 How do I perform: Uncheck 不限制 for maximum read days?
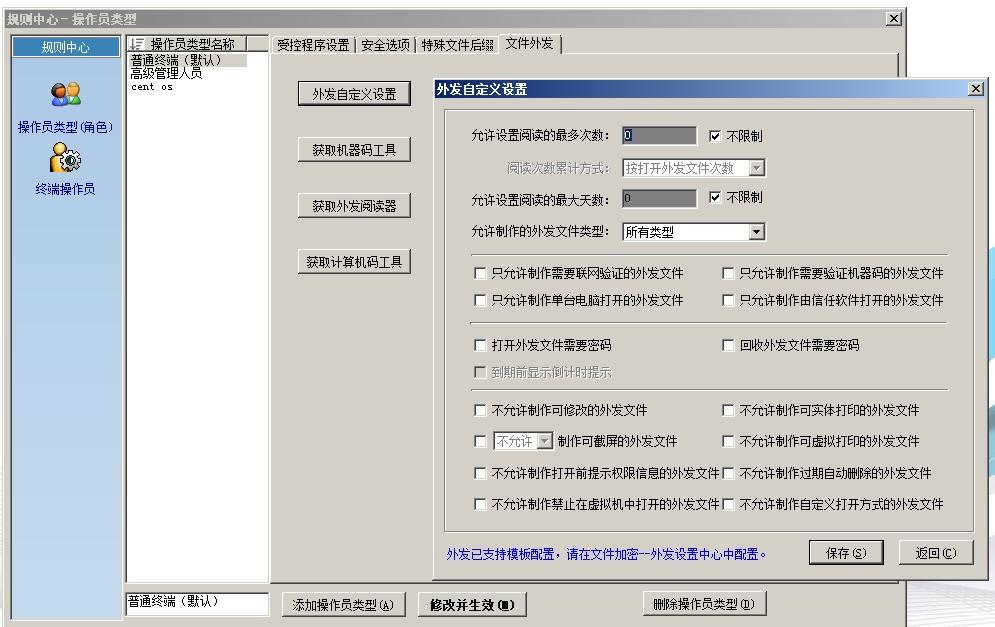(715, 198)
